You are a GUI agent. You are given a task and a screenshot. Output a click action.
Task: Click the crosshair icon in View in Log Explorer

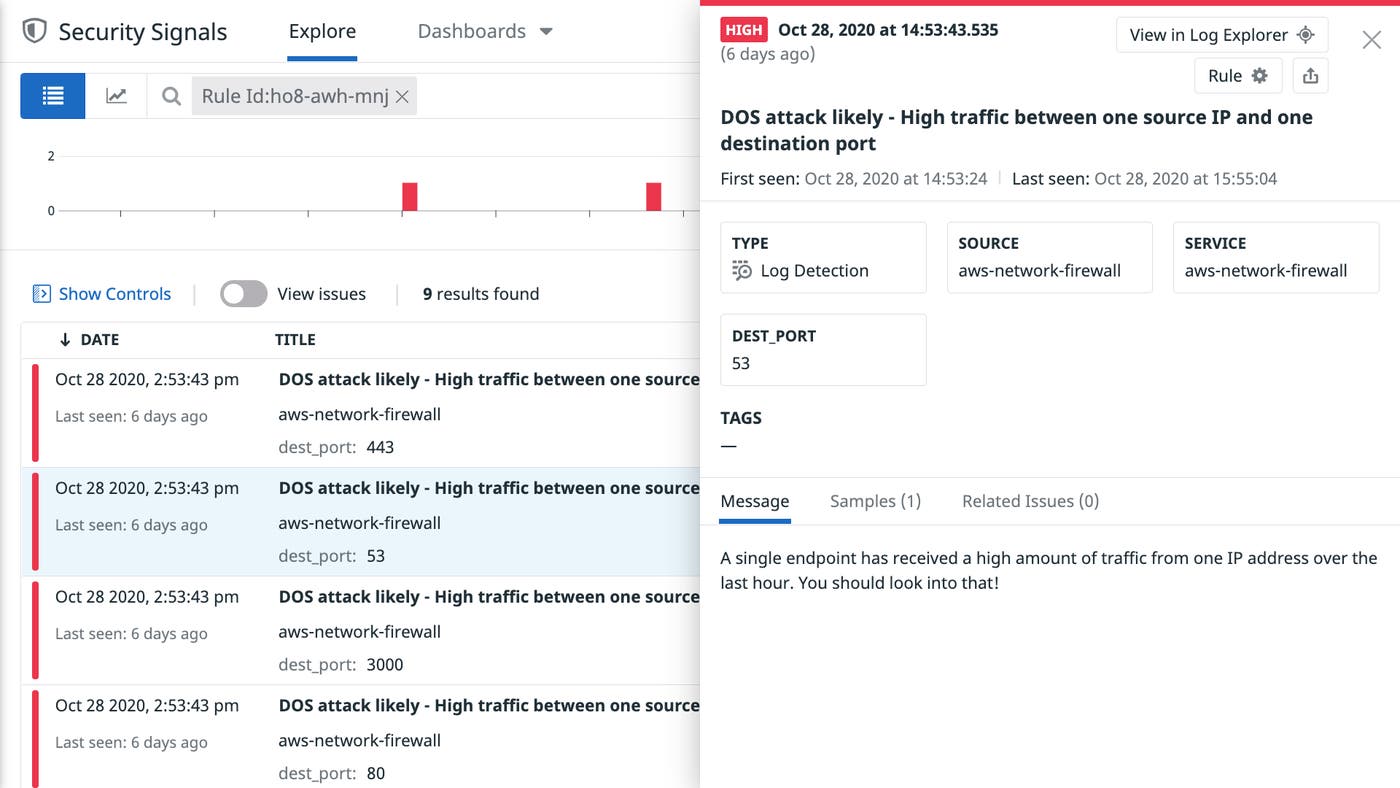[x=1306, y=34]
